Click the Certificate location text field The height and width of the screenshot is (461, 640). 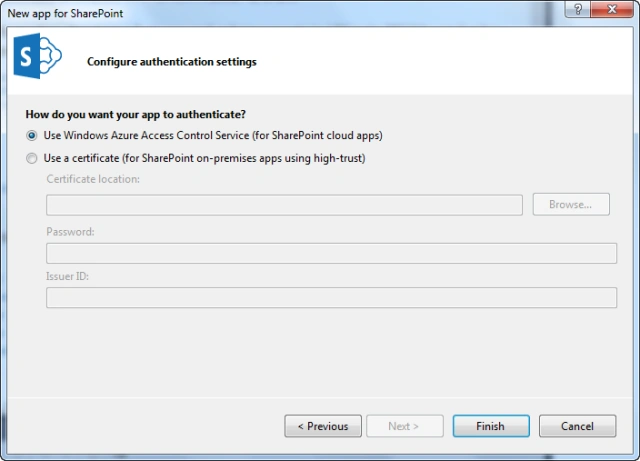(284, 205)
